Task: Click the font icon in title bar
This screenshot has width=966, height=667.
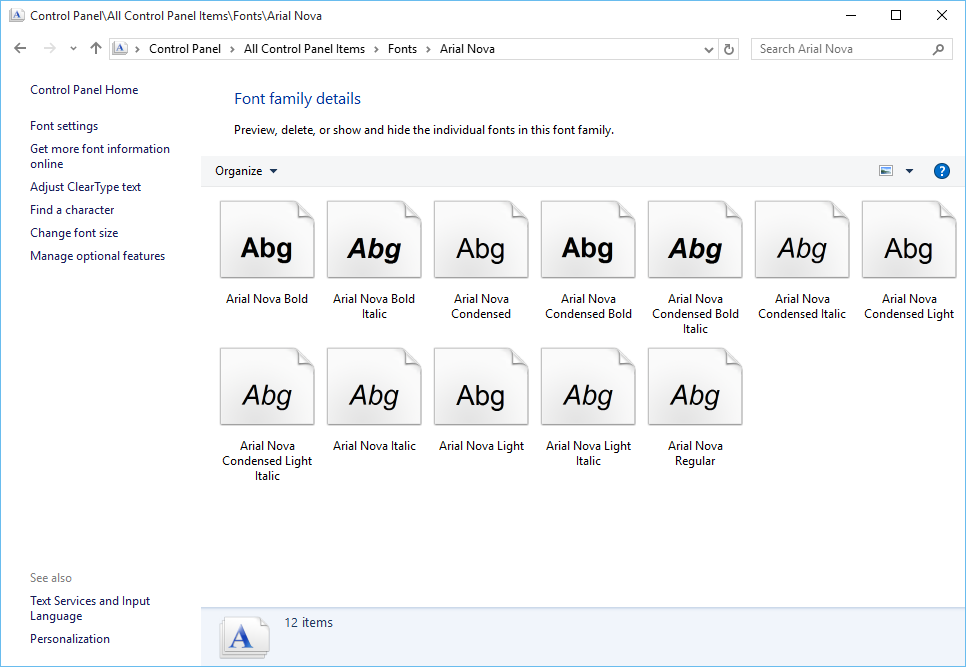Action: [17, 15]
